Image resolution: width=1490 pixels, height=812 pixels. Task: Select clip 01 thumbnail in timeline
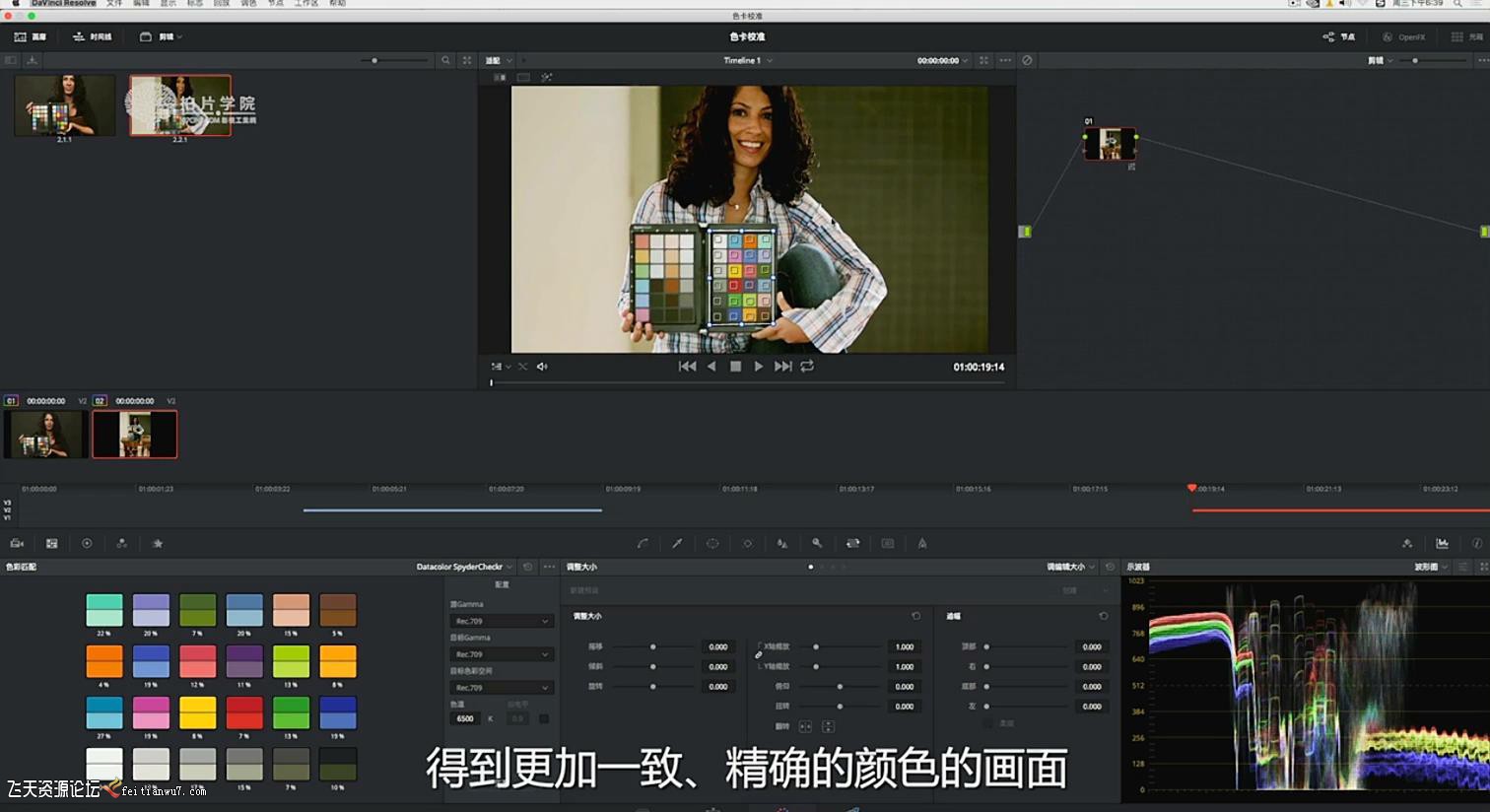click(x=45, y=435)
